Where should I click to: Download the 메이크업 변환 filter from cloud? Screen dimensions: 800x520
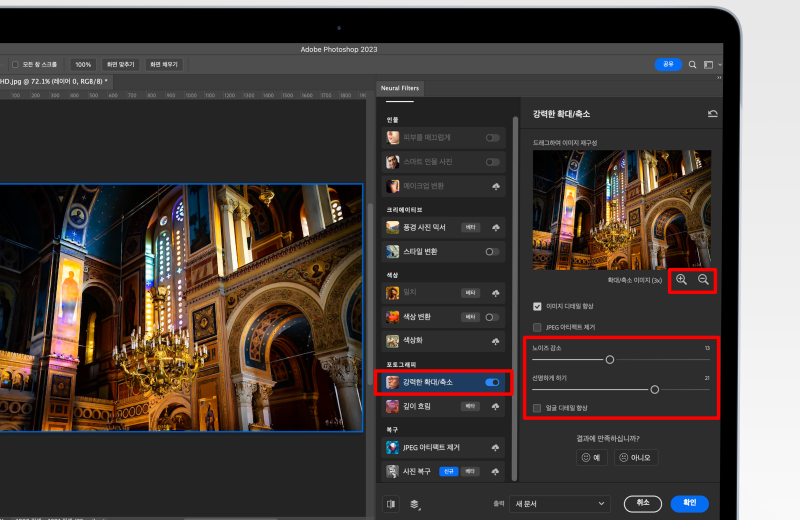495,186
